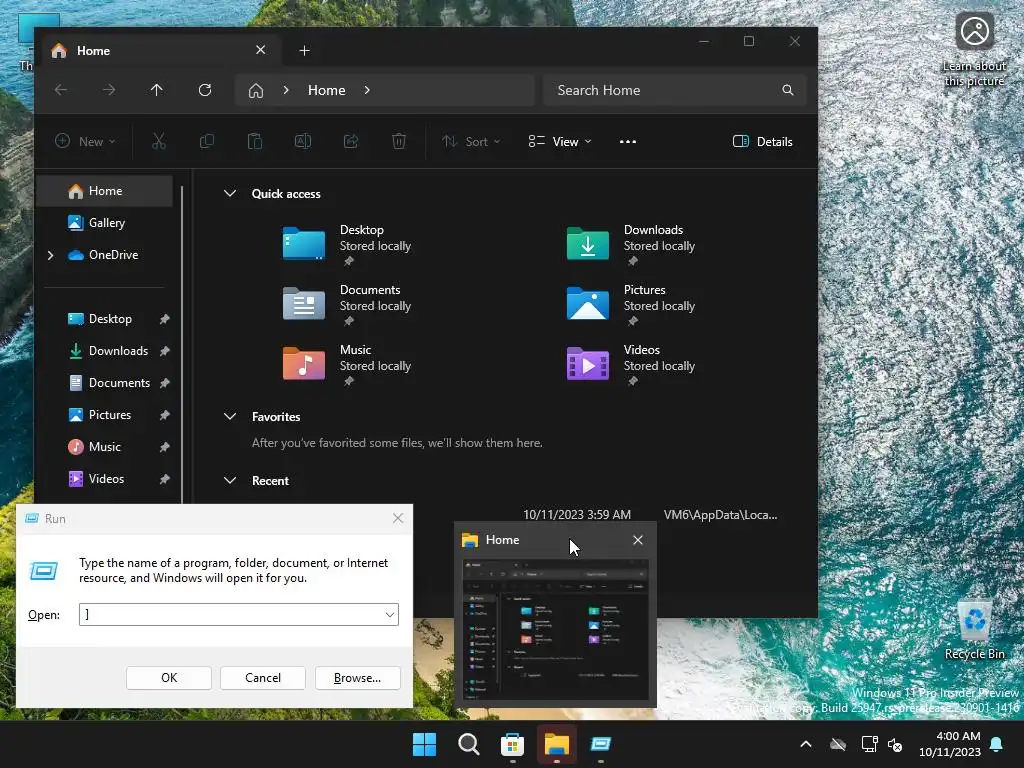Screen dimensions: 1024x768
Task: Click the Cut scissors icon
Action: click(x=159, y=141)
